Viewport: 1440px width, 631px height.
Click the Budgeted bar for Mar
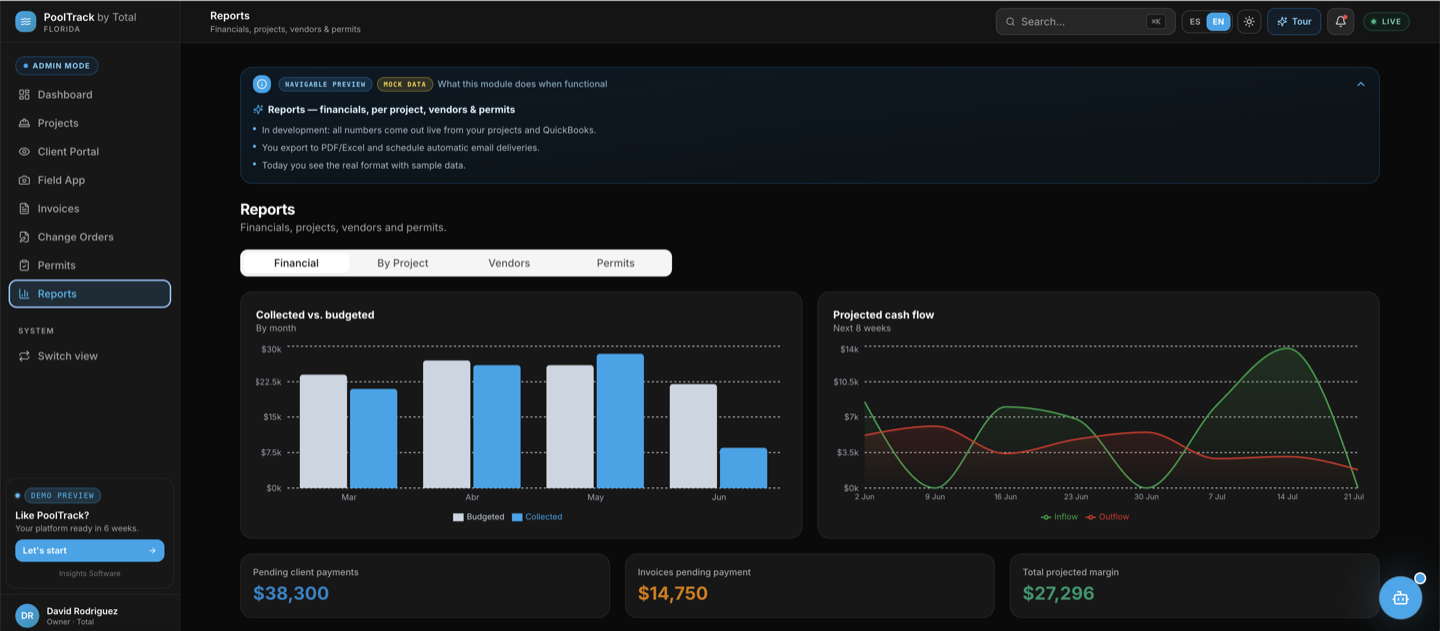tap(323, 432)
